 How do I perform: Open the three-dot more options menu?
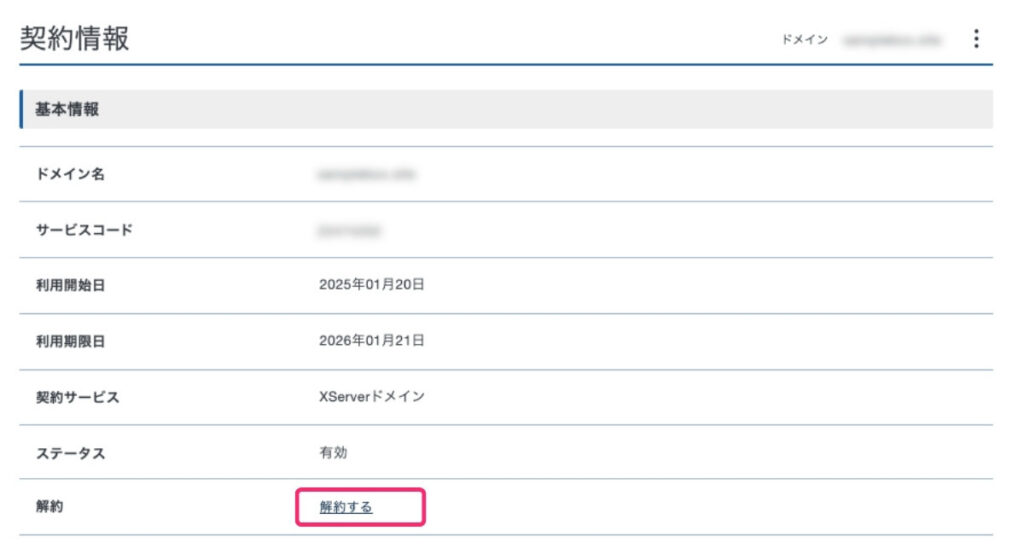[976, 39]
